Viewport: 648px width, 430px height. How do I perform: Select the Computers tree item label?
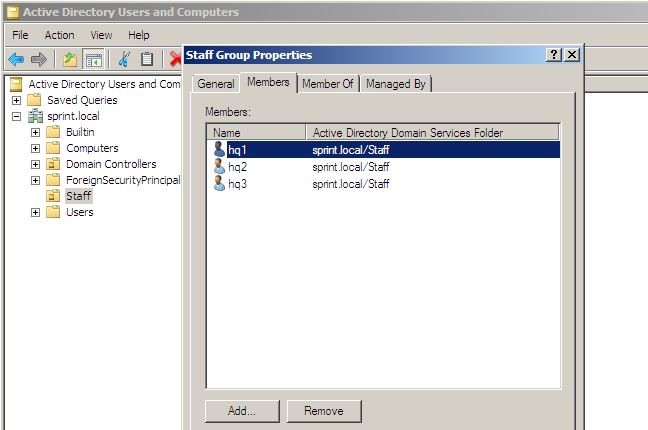[x=92, y=148]
